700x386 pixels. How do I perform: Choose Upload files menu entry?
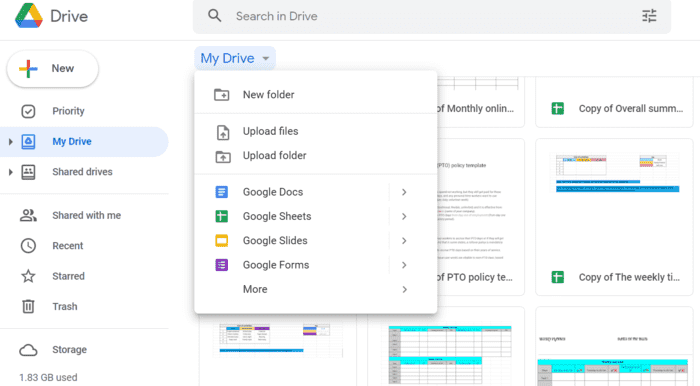(x=316, y=131)
